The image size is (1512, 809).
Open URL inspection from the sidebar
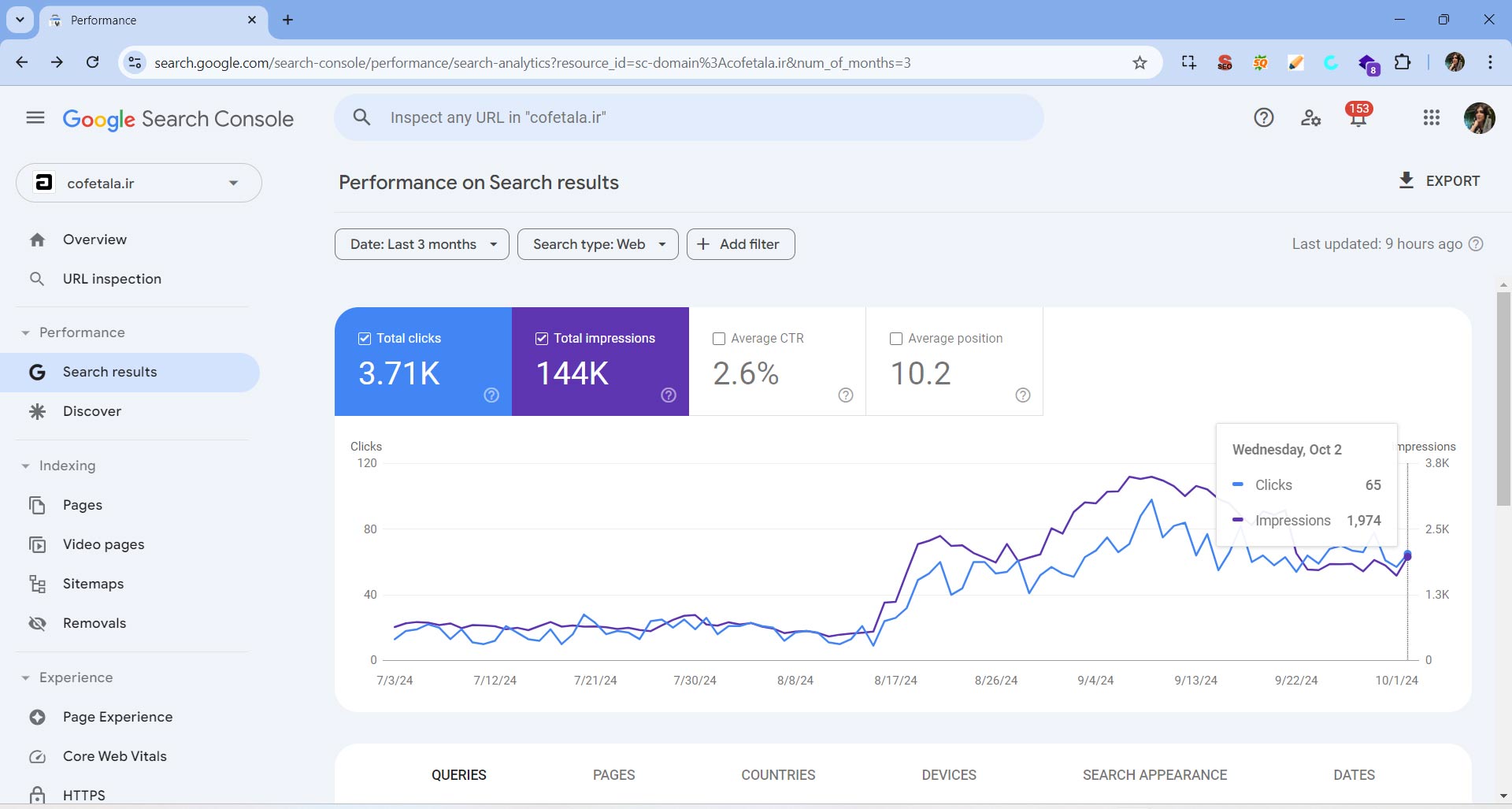click(112, 278)
